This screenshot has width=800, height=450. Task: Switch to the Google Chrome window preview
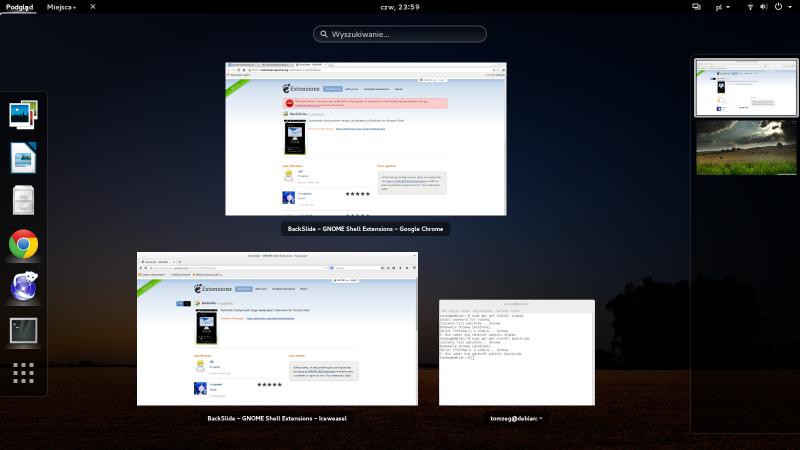[x=366, y=139]
